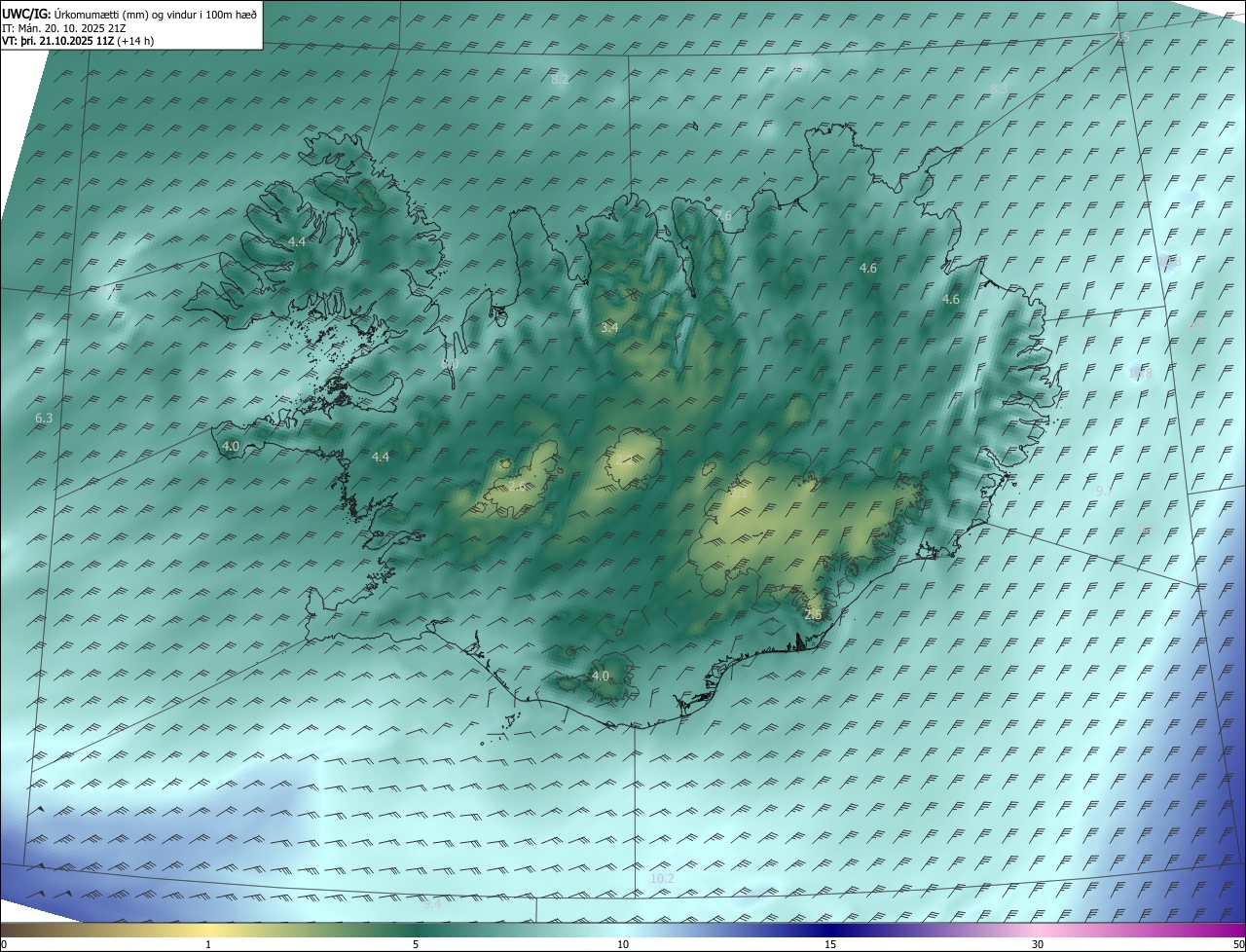Click the 9.4 value near the bottom edge
The width and height of the screenshot is (1246, 952).
(x=432, y=904)
